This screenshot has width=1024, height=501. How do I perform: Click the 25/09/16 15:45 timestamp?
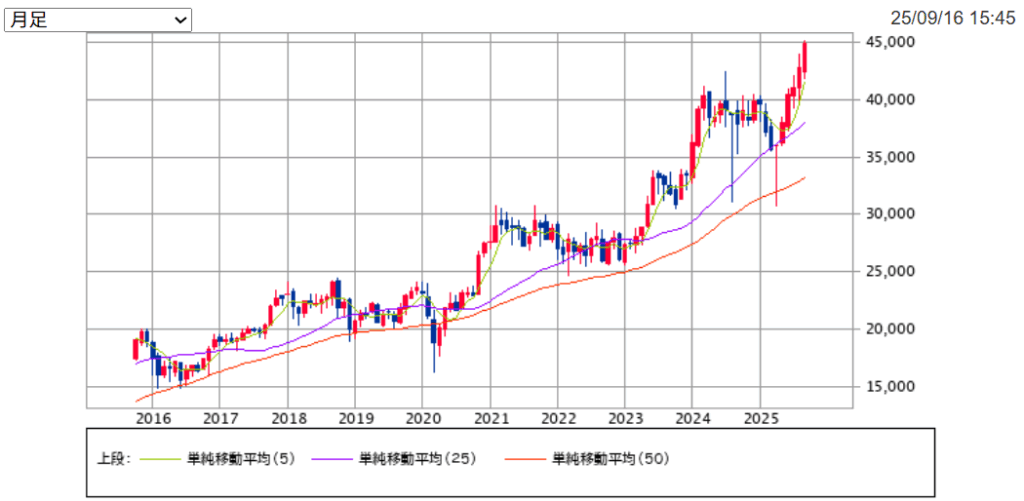click(x=953, y=17)
